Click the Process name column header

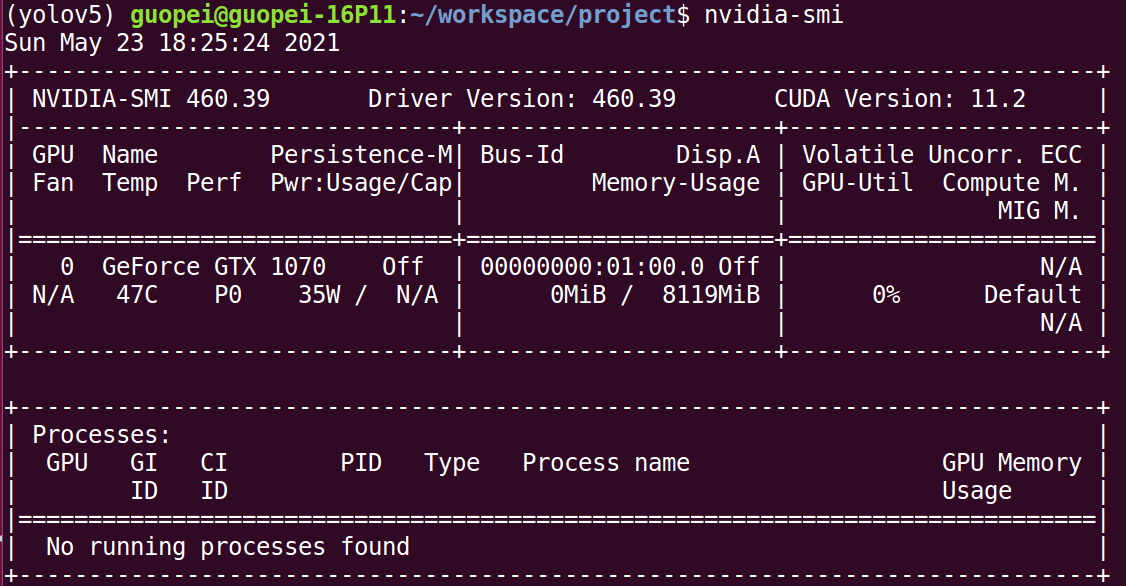tap(606, 462)
